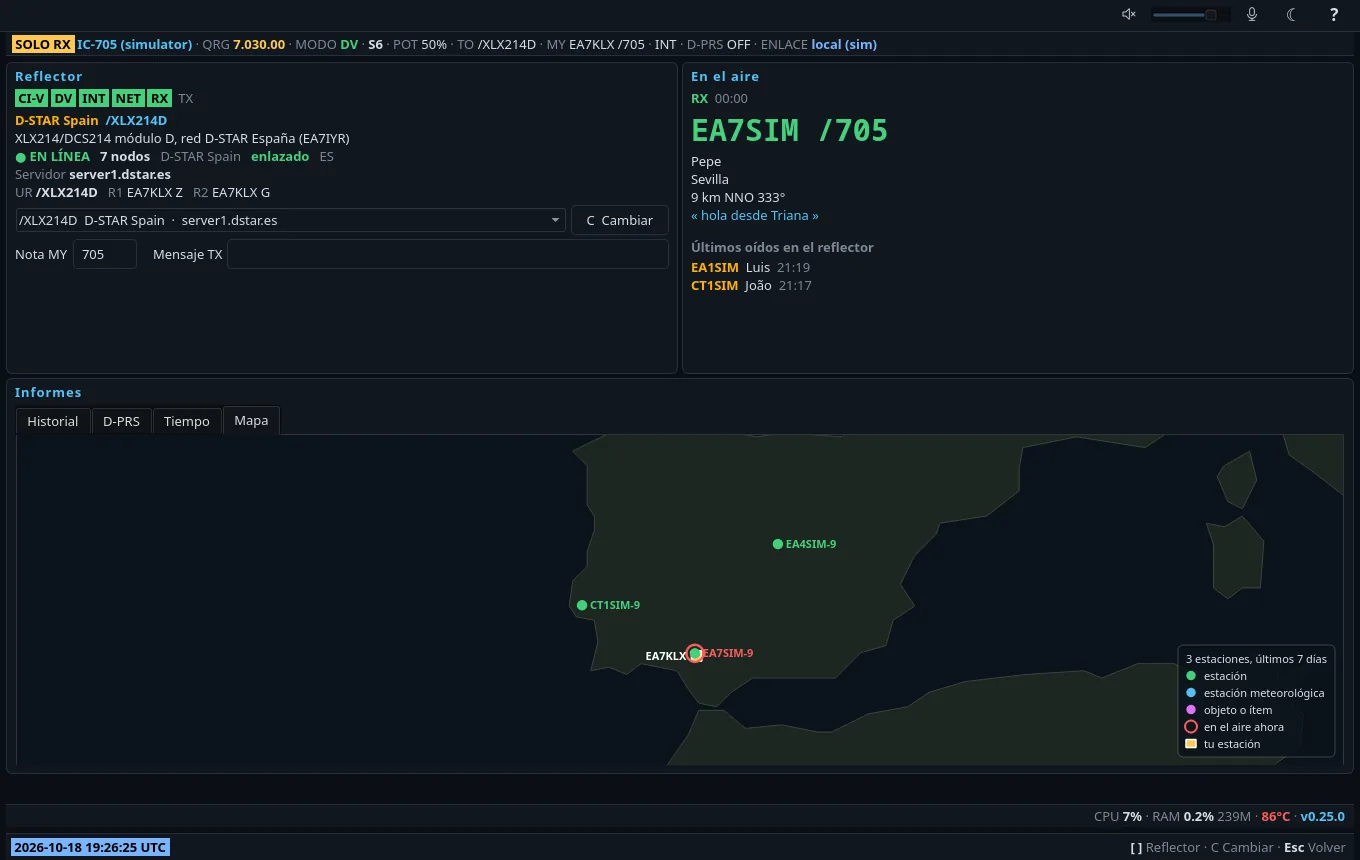
Task: Focus the Nota MY input field
Action: (x=105, y=254)
